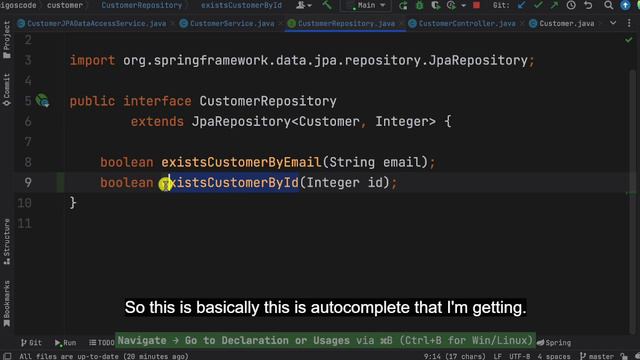Image resolution: width=640 pixels, height=360 pixels.
Task: Open the TODO tool window button
Action: (102, 342)
